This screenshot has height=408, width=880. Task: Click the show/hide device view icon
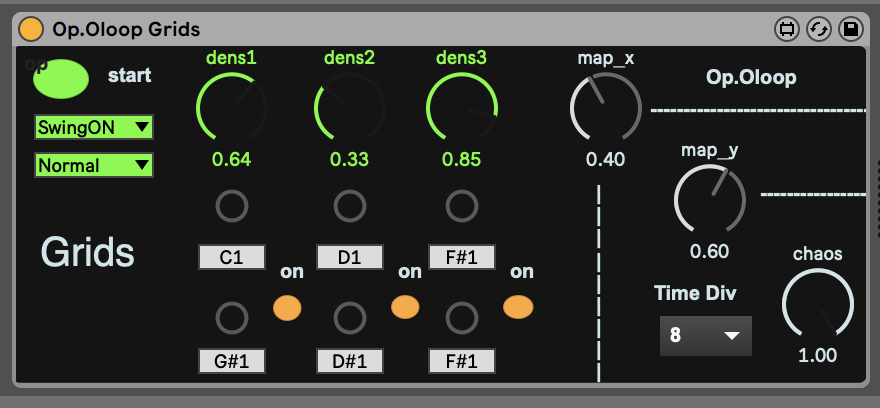pyautogui.click(x=787, y=30)
